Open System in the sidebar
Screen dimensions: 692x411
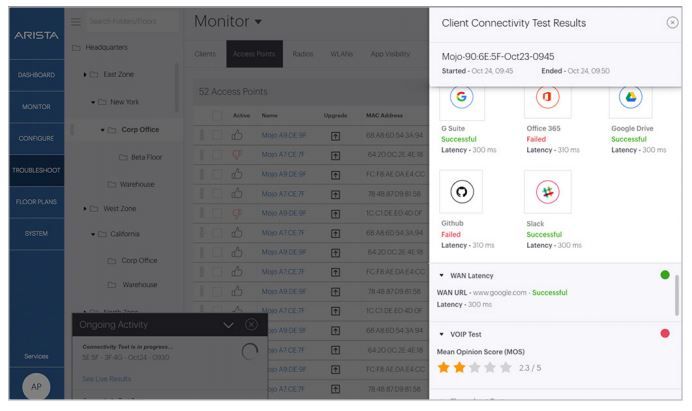click(x=36, y=234)
